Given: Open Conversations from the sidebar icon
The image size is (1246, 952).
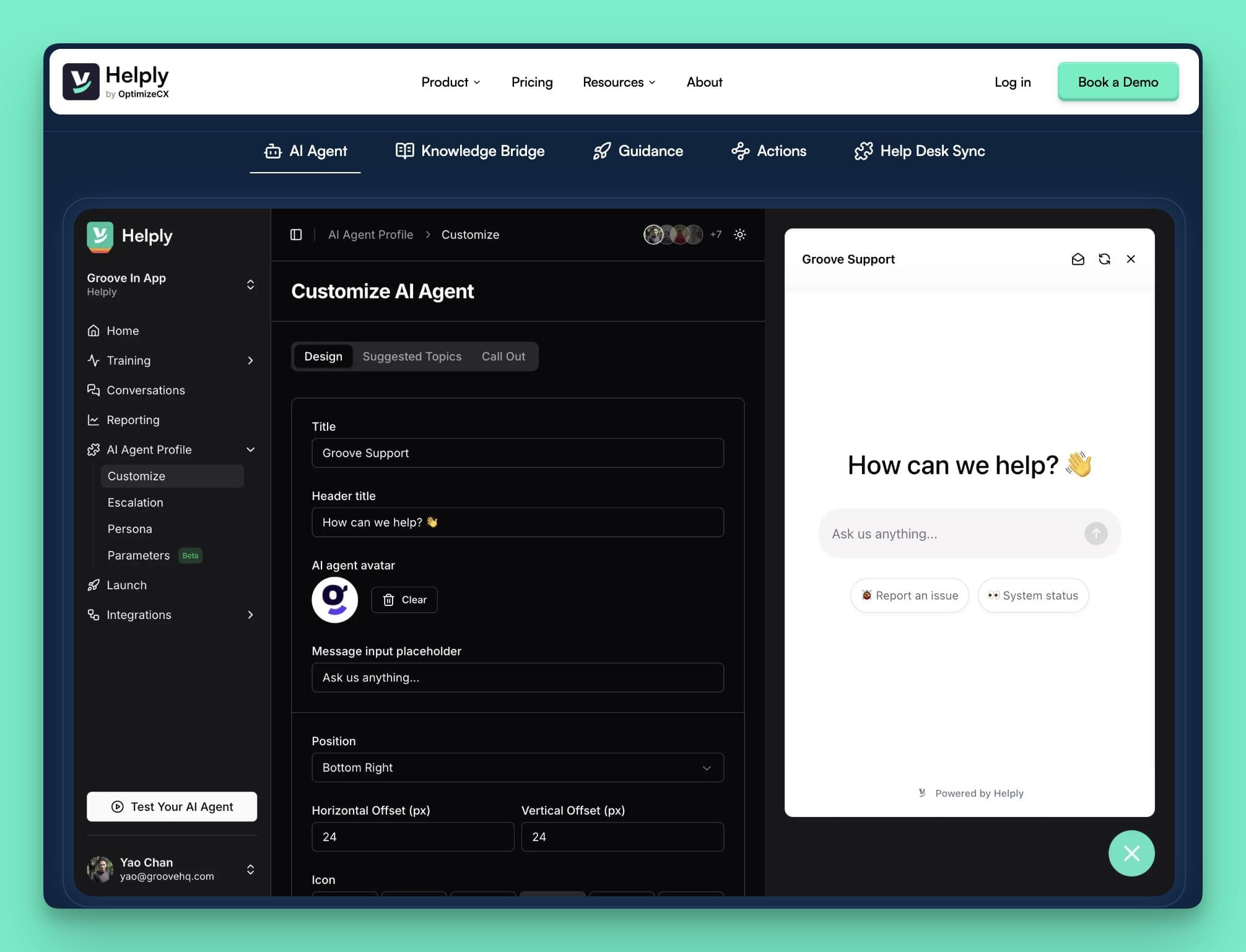Looking at the screenshot, I should [94, 390].
